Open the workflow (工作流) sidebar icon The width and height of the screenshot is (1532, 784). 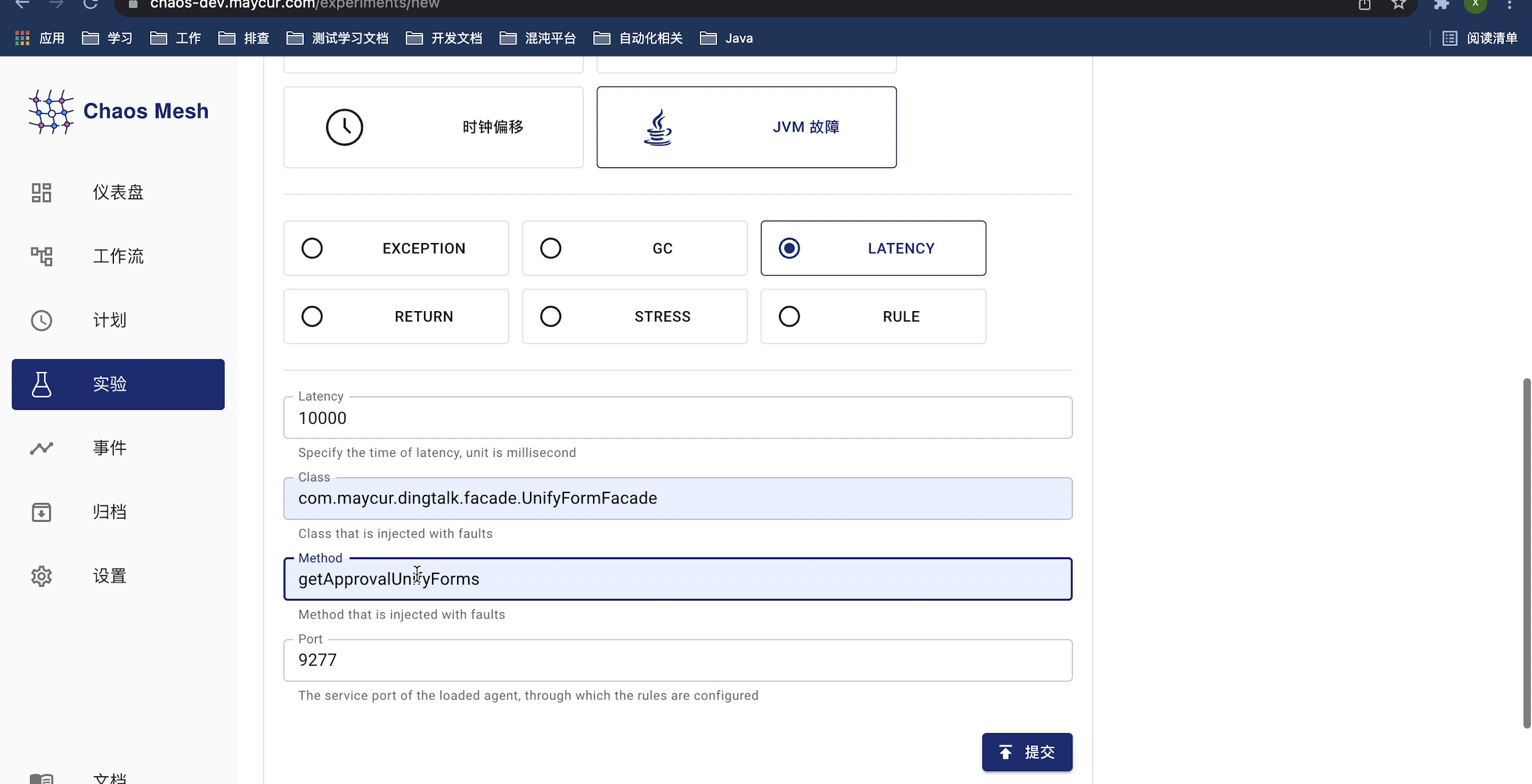pyautogui.click(x=42, y=256)
